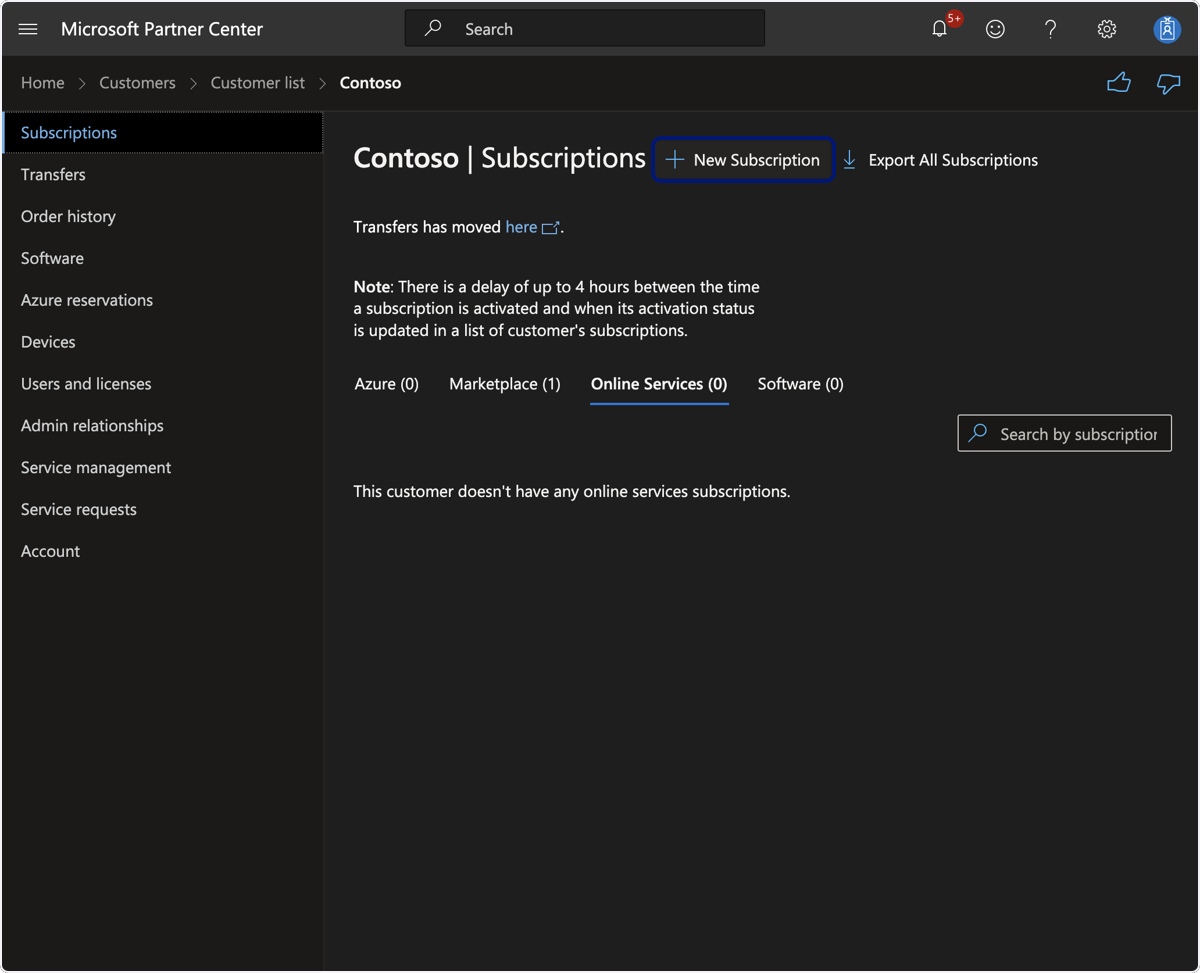
Task: Switch to the Azure (0) tab
Action: (387, 384)
